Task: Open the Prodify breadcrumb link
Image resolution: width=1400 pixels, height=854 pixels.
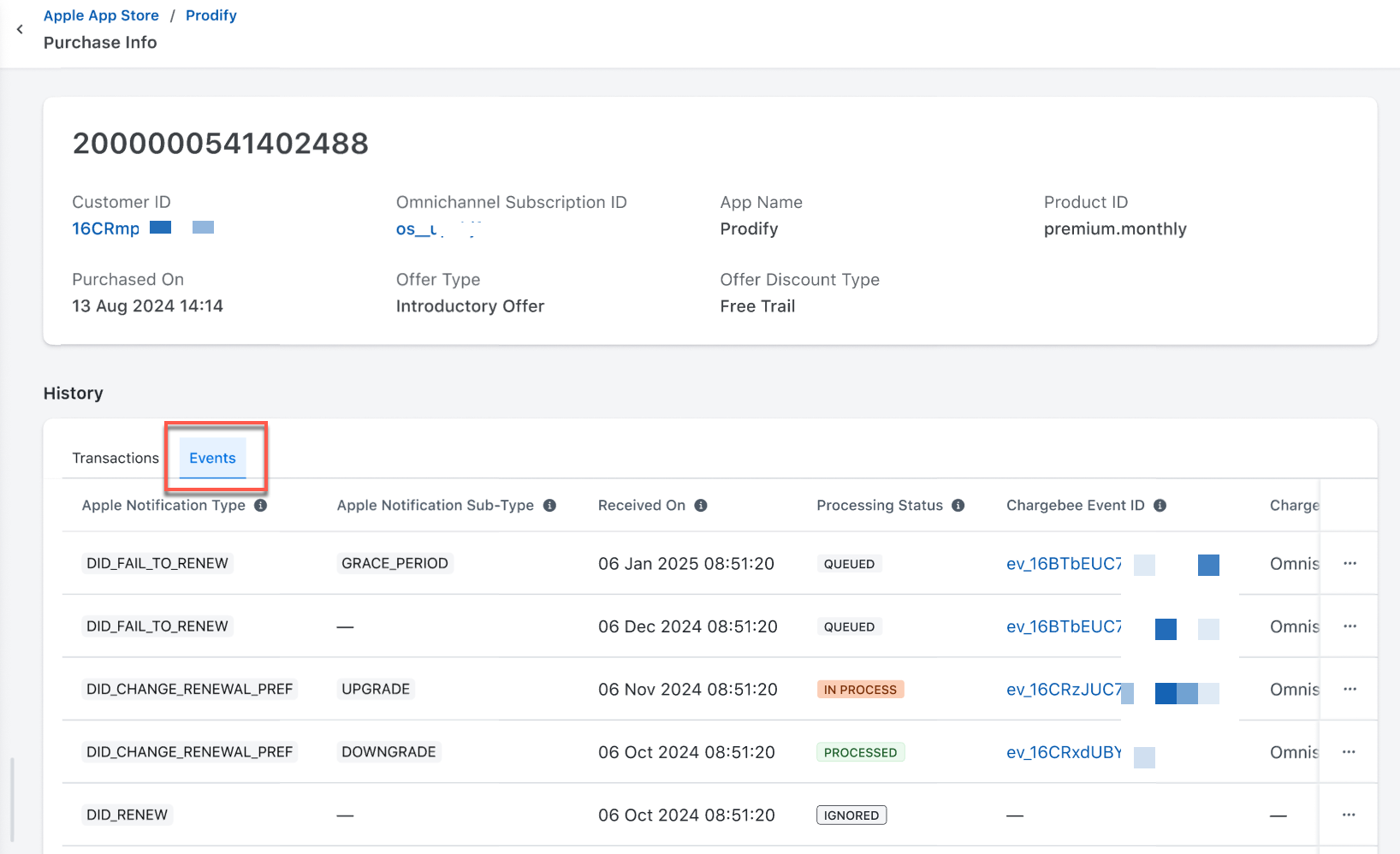Action: coord(211,15)
